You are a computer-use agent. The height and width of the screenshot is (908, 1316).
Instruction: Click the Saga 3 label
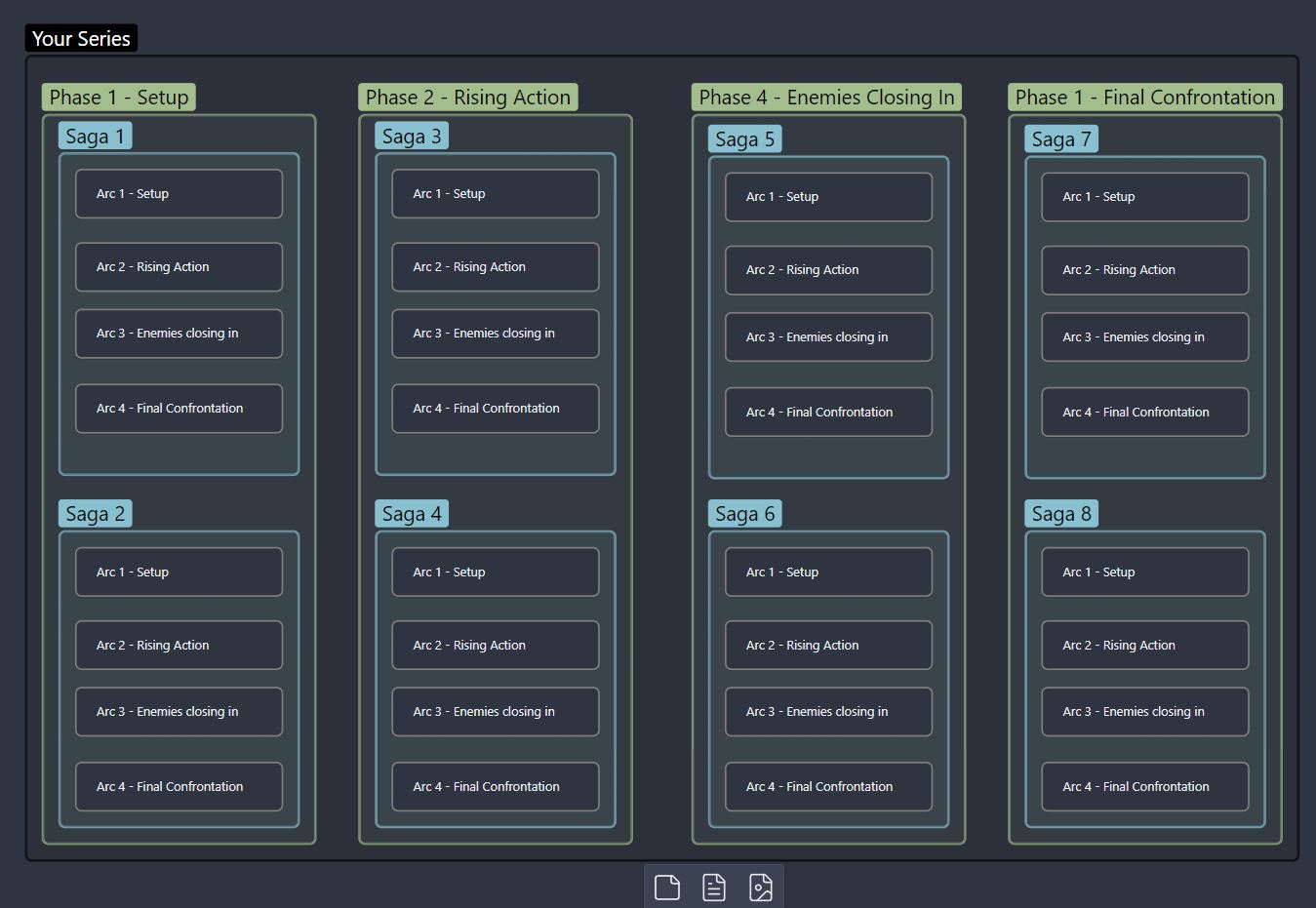point(412,137)
